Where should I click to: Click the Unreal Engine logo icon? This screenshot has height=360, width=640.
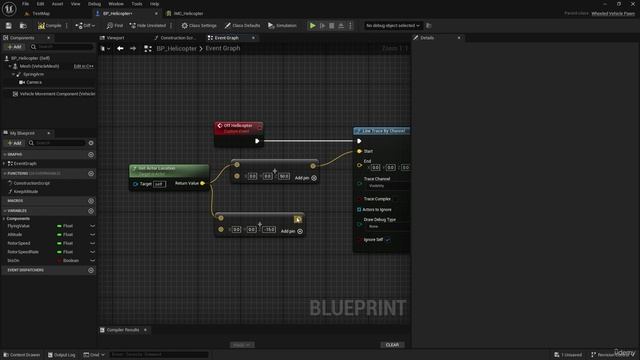[x=9, y=9]
